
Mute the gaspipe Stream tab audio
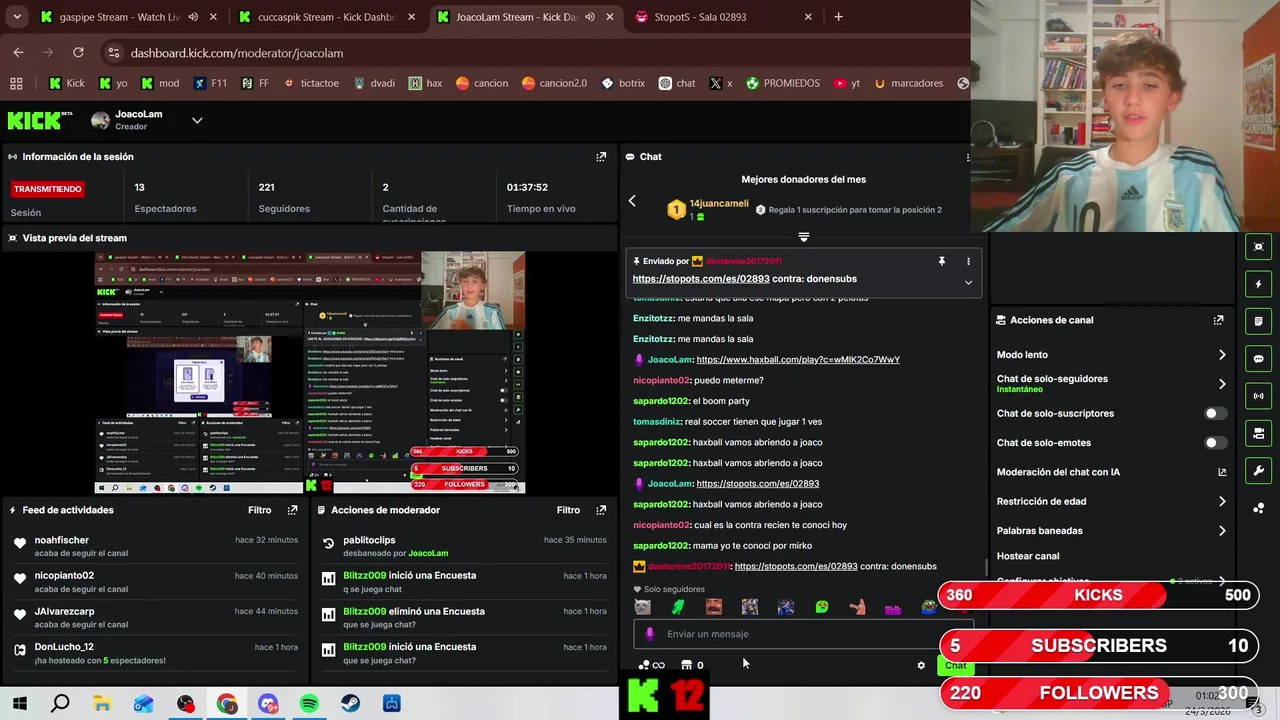193,17
